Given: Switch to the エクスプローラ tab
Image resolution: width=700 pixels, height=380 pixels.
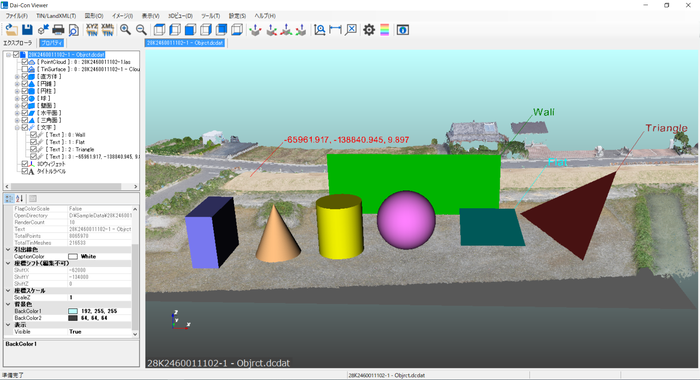Looking at the screenshot, I should click(x=18, y=43).
